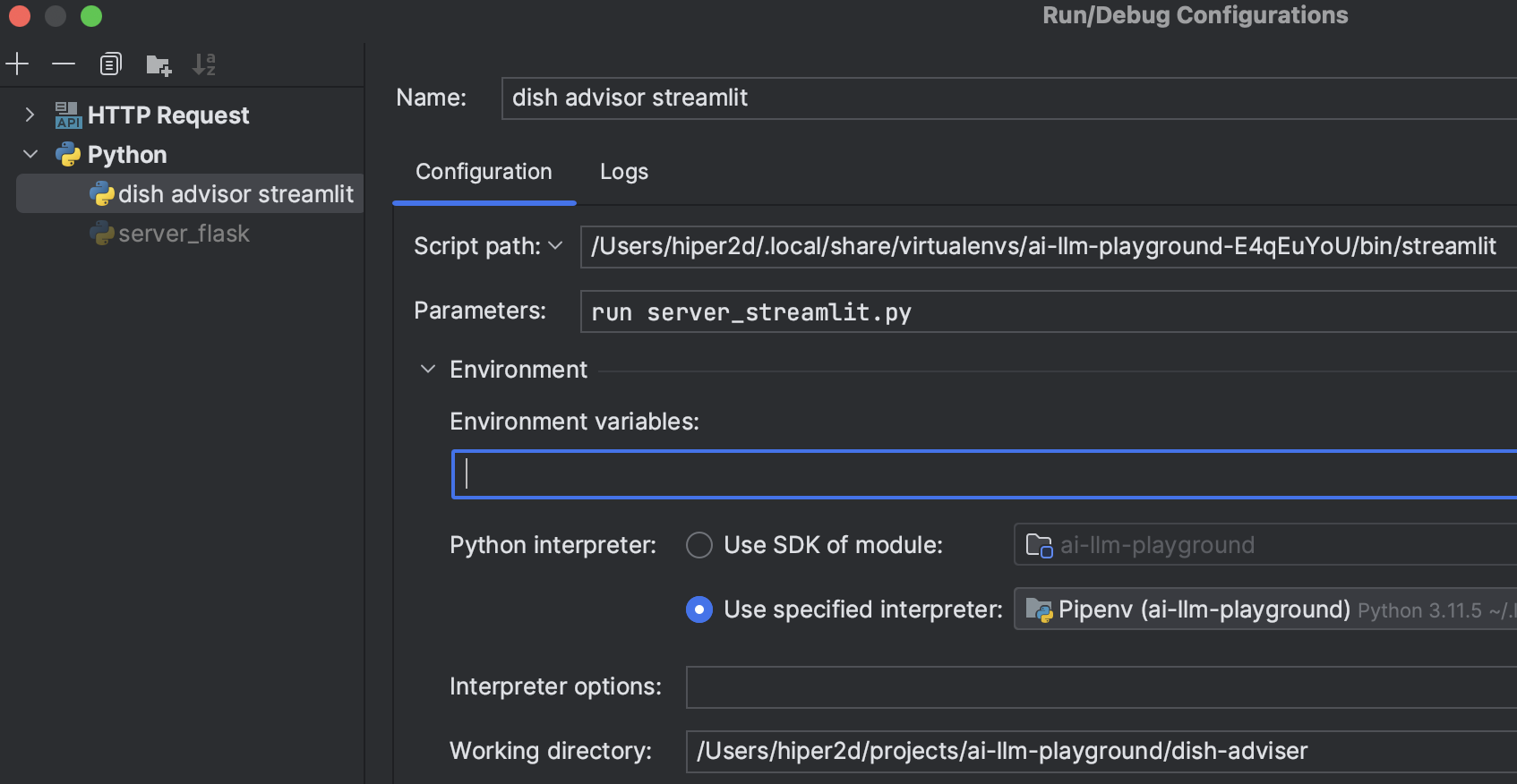Open the specified interpreter Pipenv dropdown
Image resolution: width=1517 pixels, height=784 pixels.
(1265, 609)
